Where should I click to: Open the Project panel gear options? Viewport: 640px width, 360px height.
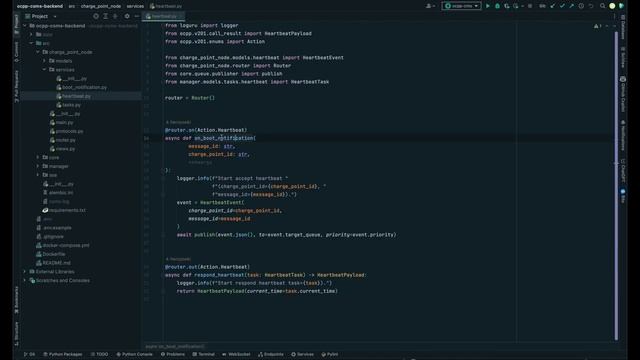(x=127, y=16)
